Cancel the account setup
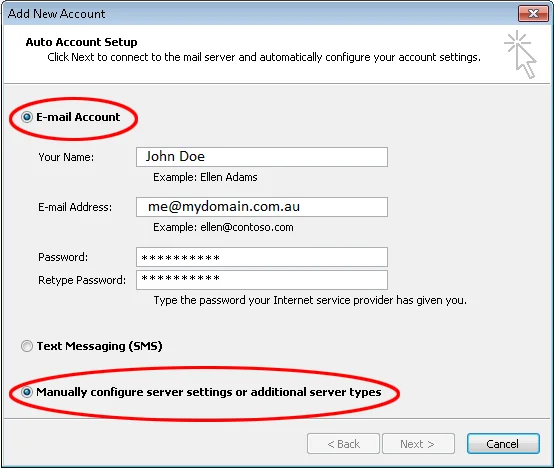554x468 pixels. click(503, 444)
